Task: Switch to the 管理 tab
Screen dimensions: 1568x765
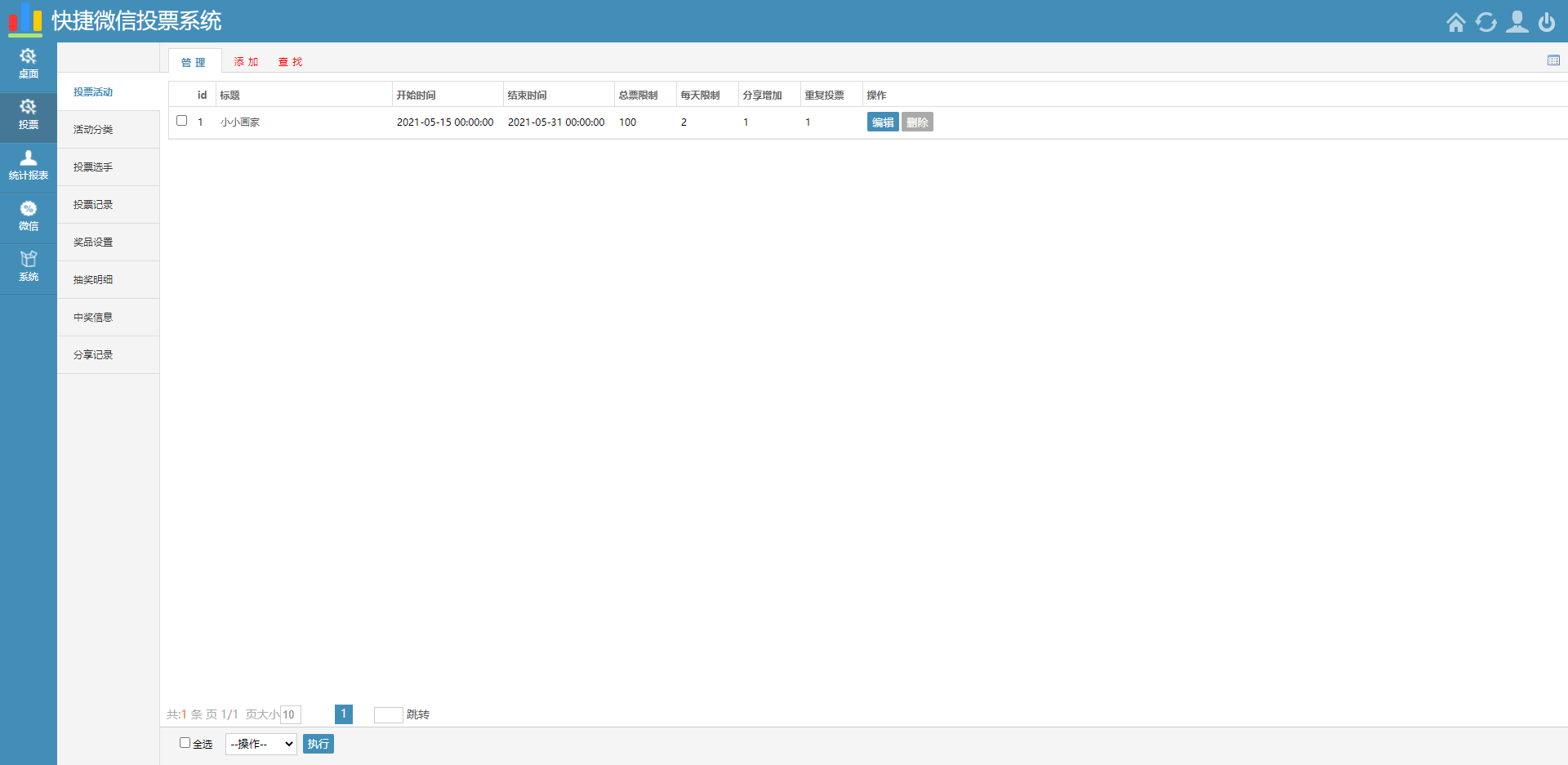Action: click(194, 62)
